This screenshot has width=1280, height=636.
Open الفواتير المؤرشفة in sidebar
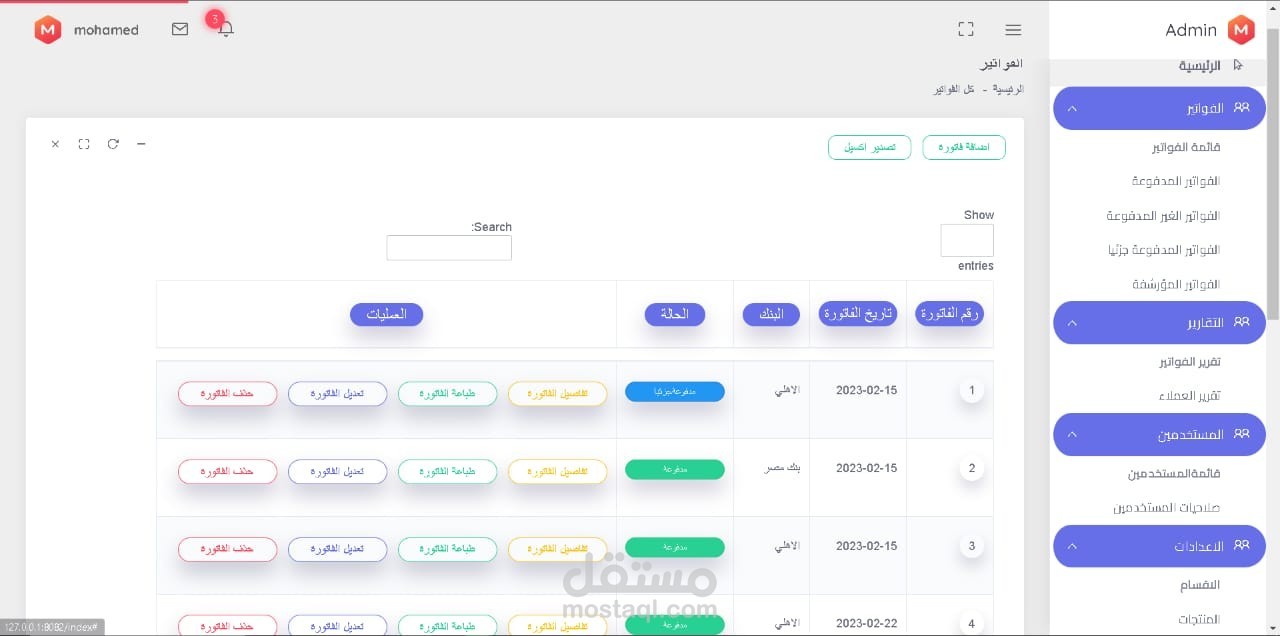click(x=1176, y=284)
